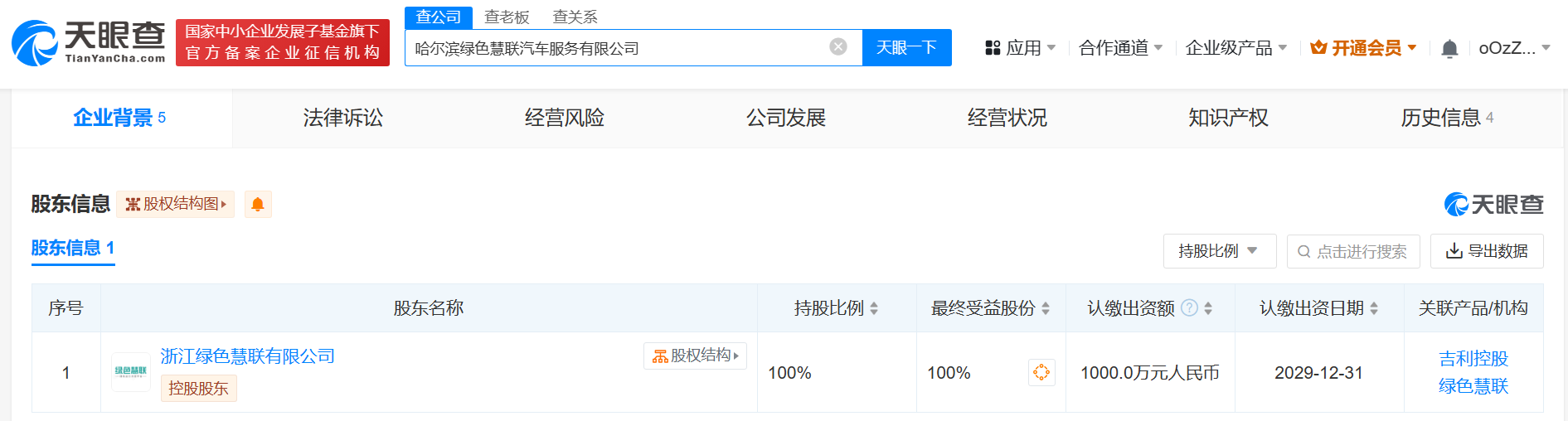The width and height of the screenshot is (1568, 421).
Task: Click the orange alert bell beside 股东信息
Action: 258,205
